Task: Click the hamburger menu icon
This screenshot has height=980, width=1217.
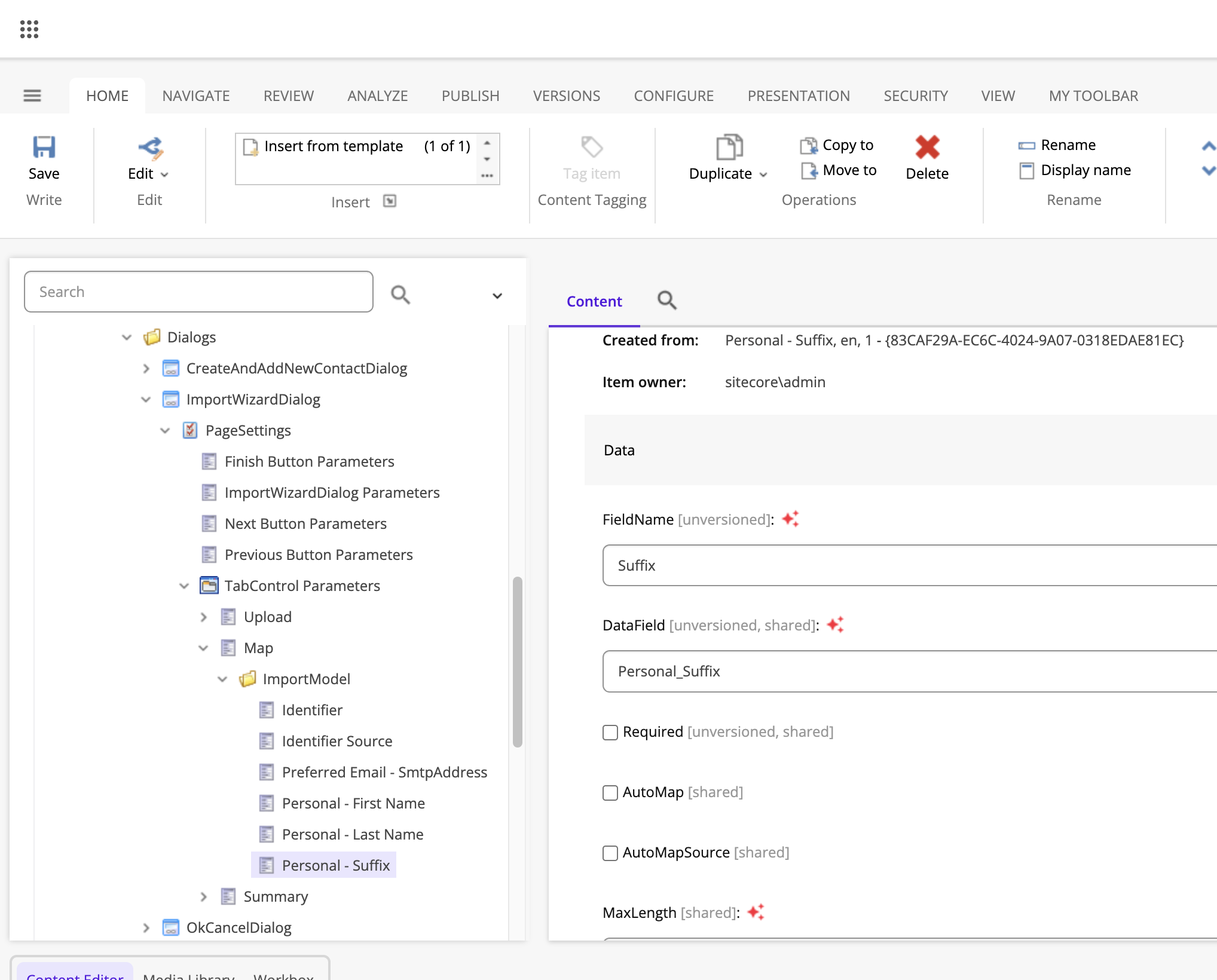Action: [32, 96]
